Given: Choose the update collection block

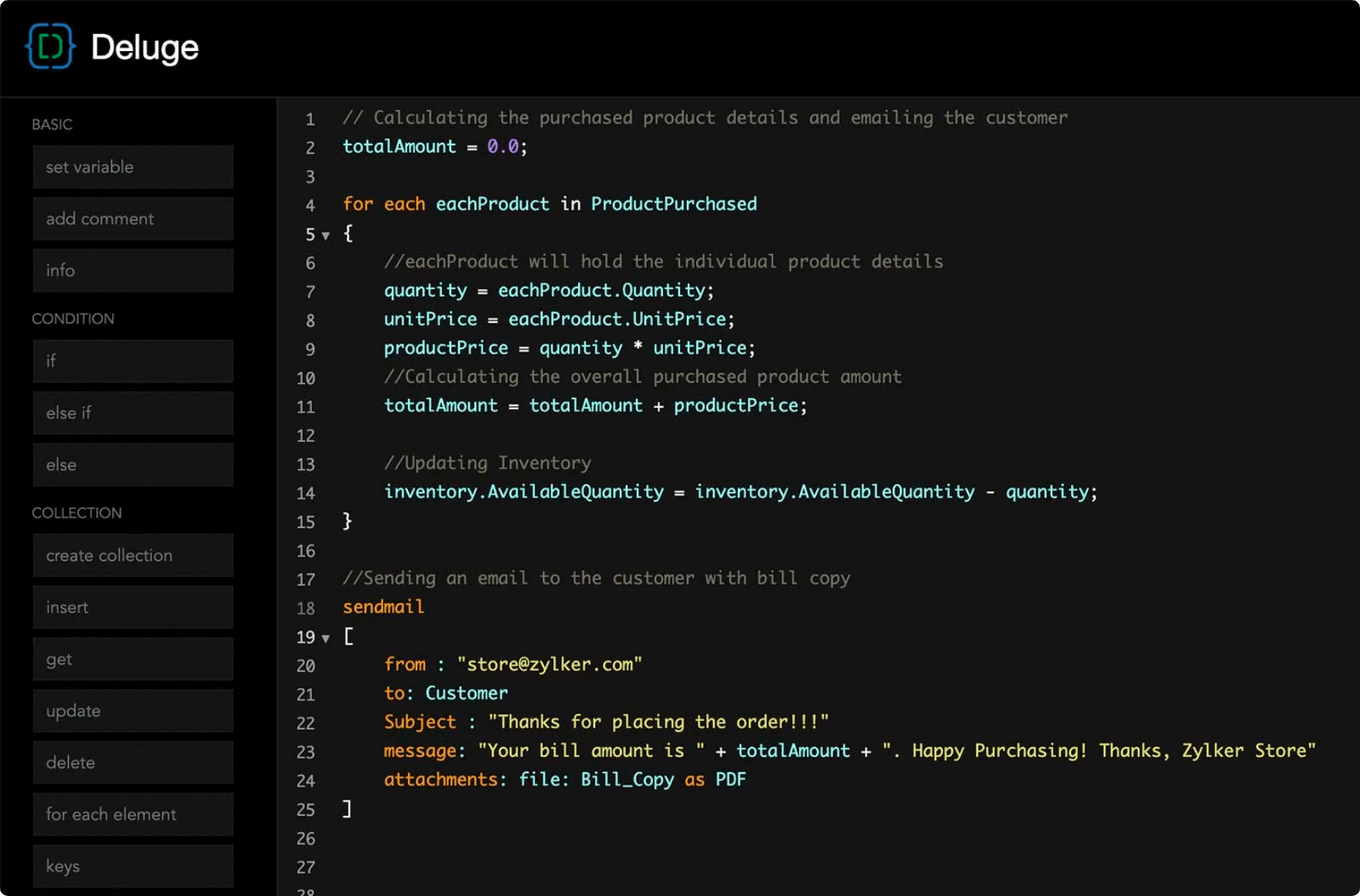Looking at the screenshot, I should (x=133, y=711).
